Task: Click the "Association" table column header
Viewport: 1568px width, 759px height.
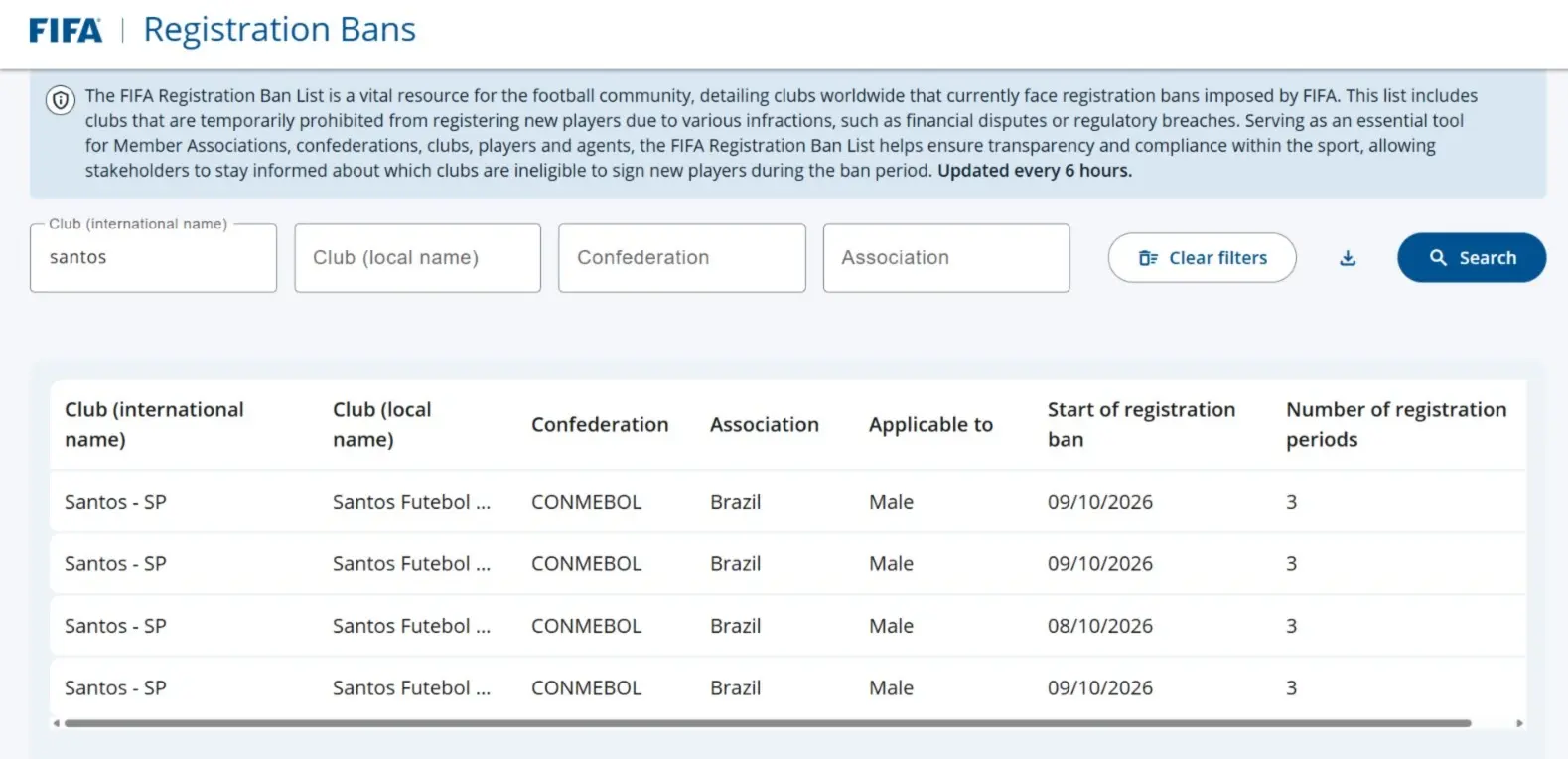Action: 765,425
